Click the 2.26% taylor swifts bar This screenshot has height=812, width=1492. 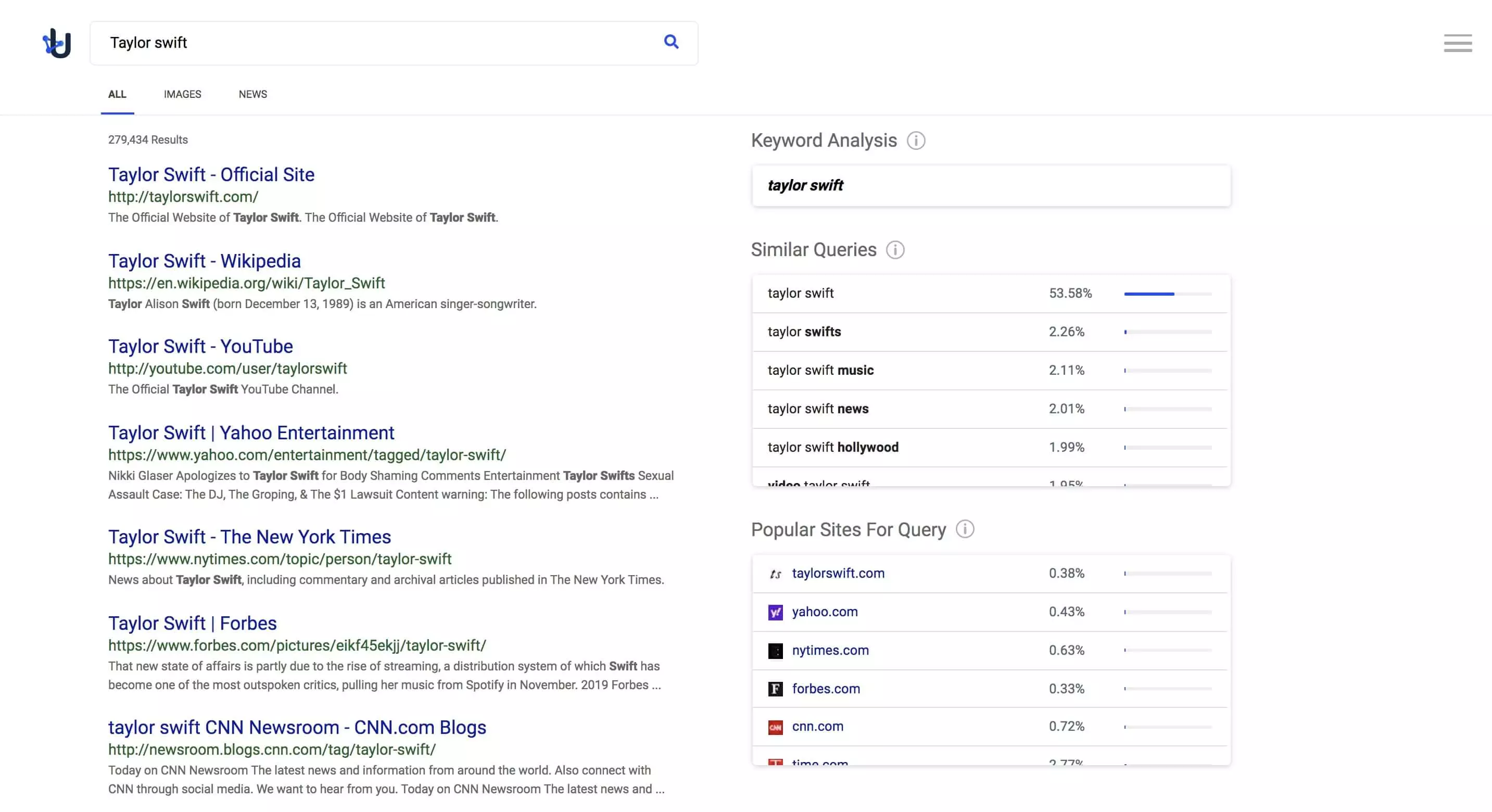click(1168, 333)
